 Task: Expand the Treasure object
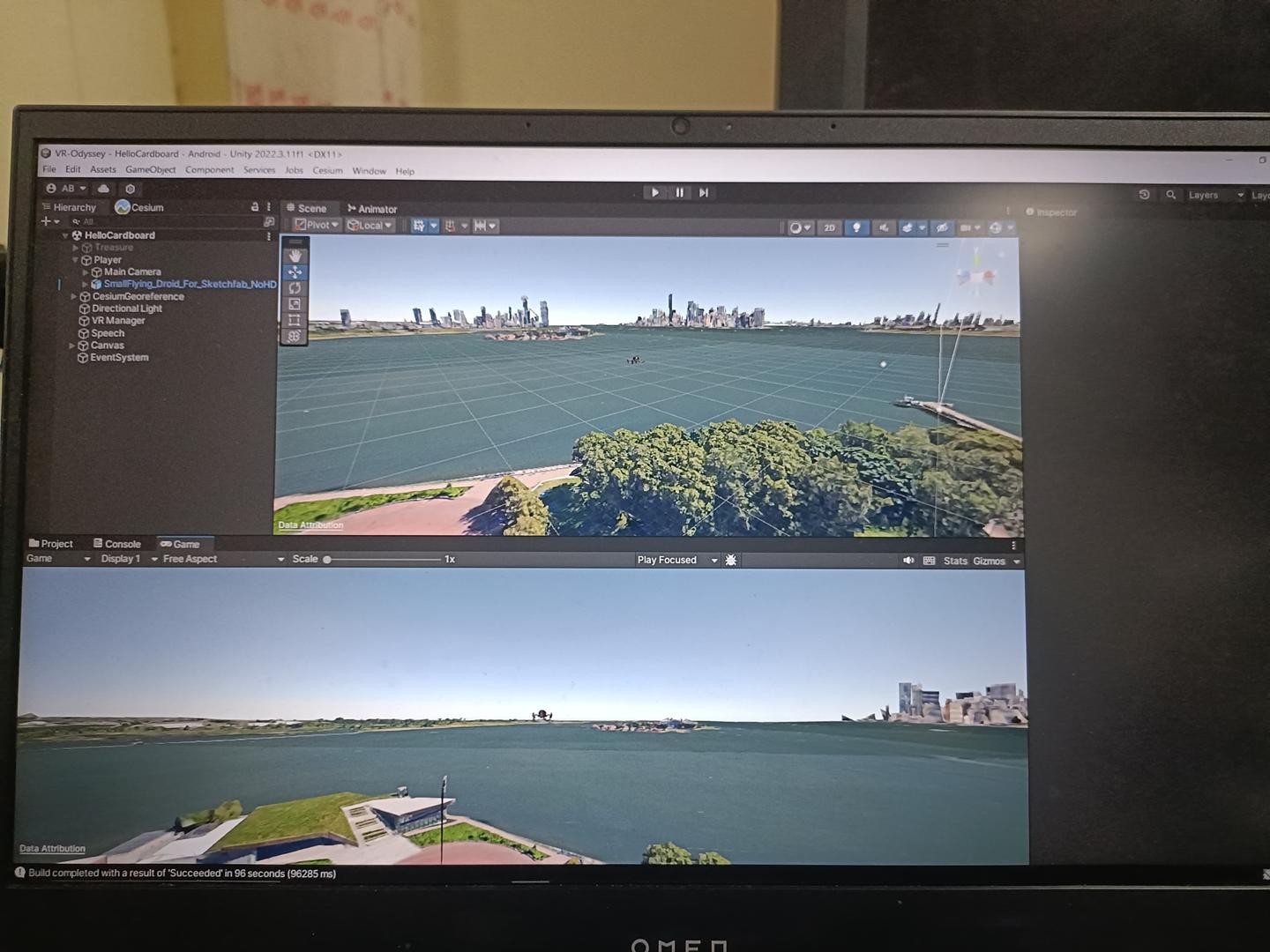pyautogui.click(x=75, y=248)
